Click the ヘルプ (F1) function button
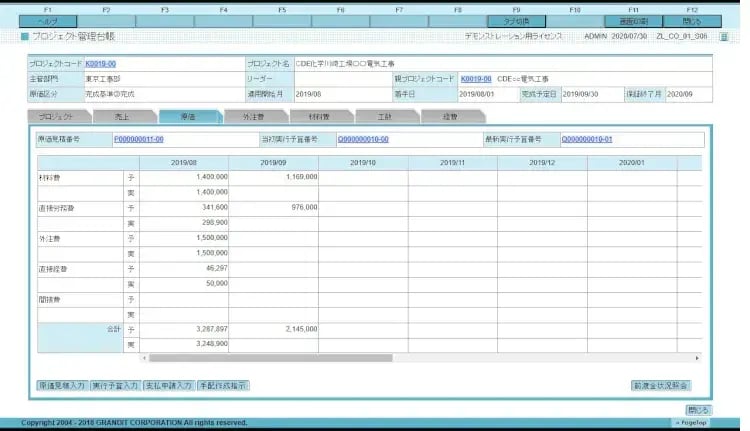 [47, 20]
